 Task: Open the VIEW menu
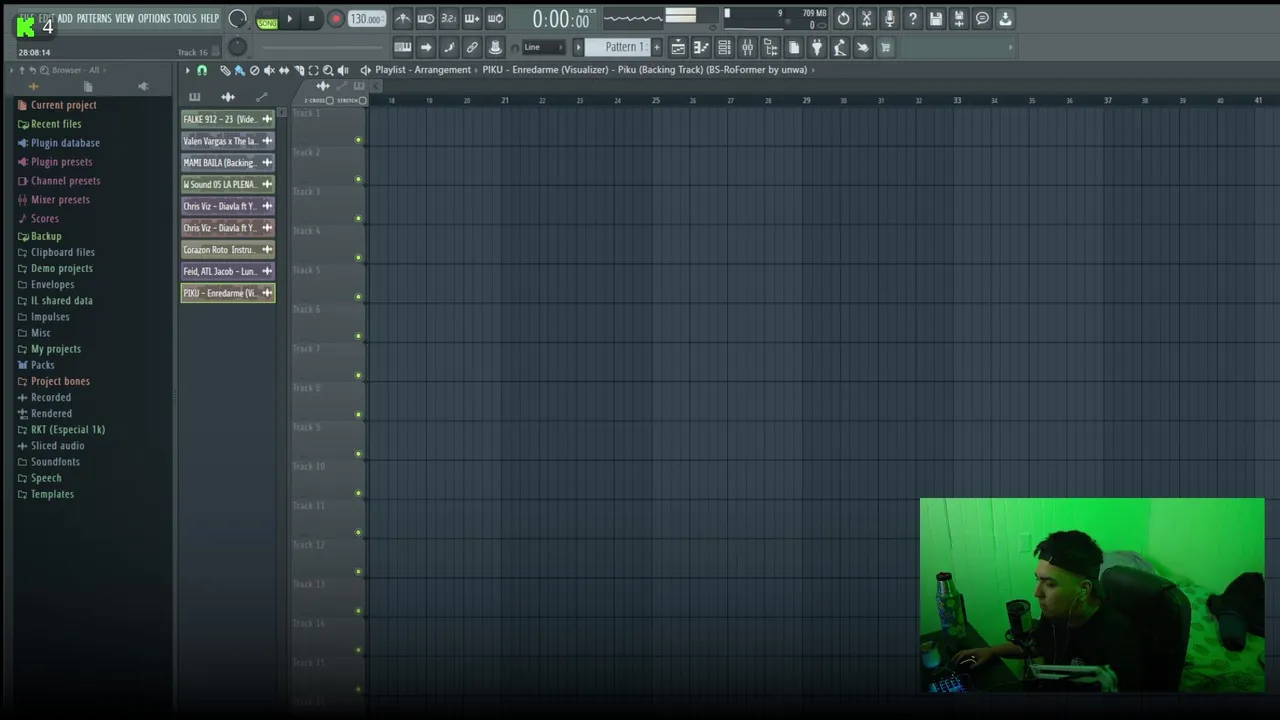(124, 19)
